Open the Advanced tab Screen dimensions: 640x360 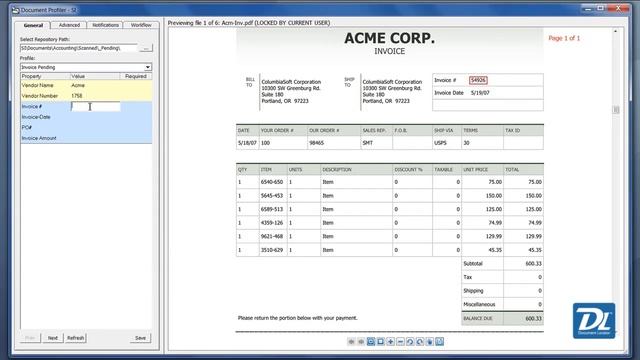click(69, 25)
